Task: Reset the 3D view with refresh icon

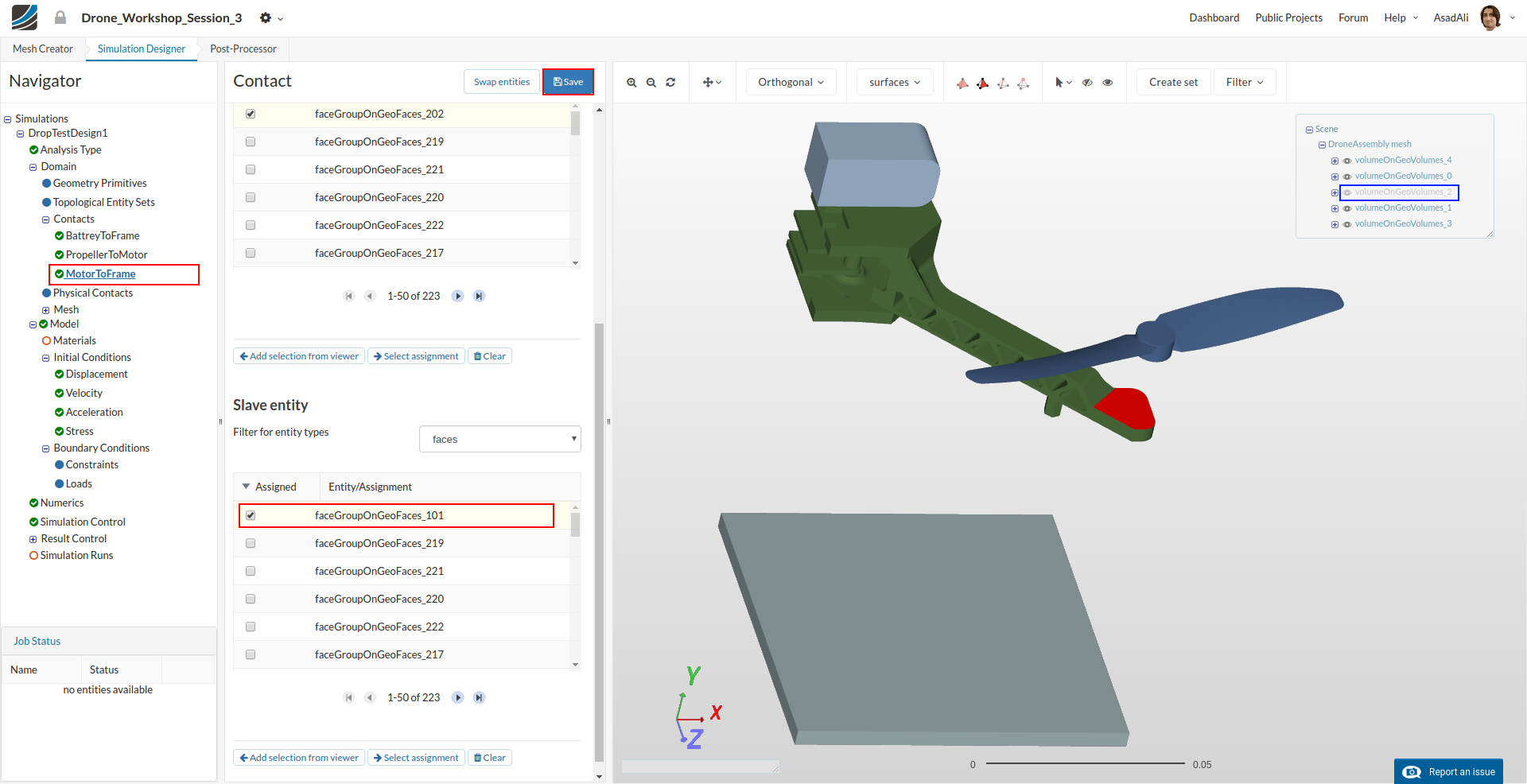Action: (x=670, y=83)
